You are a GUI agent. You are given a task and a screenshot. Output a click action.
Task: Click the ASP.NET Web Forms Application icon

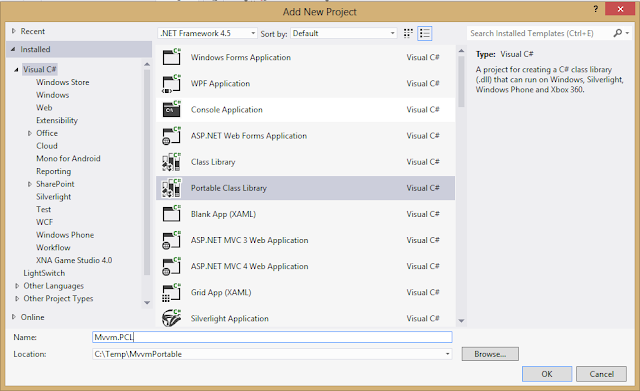point(171,136)
